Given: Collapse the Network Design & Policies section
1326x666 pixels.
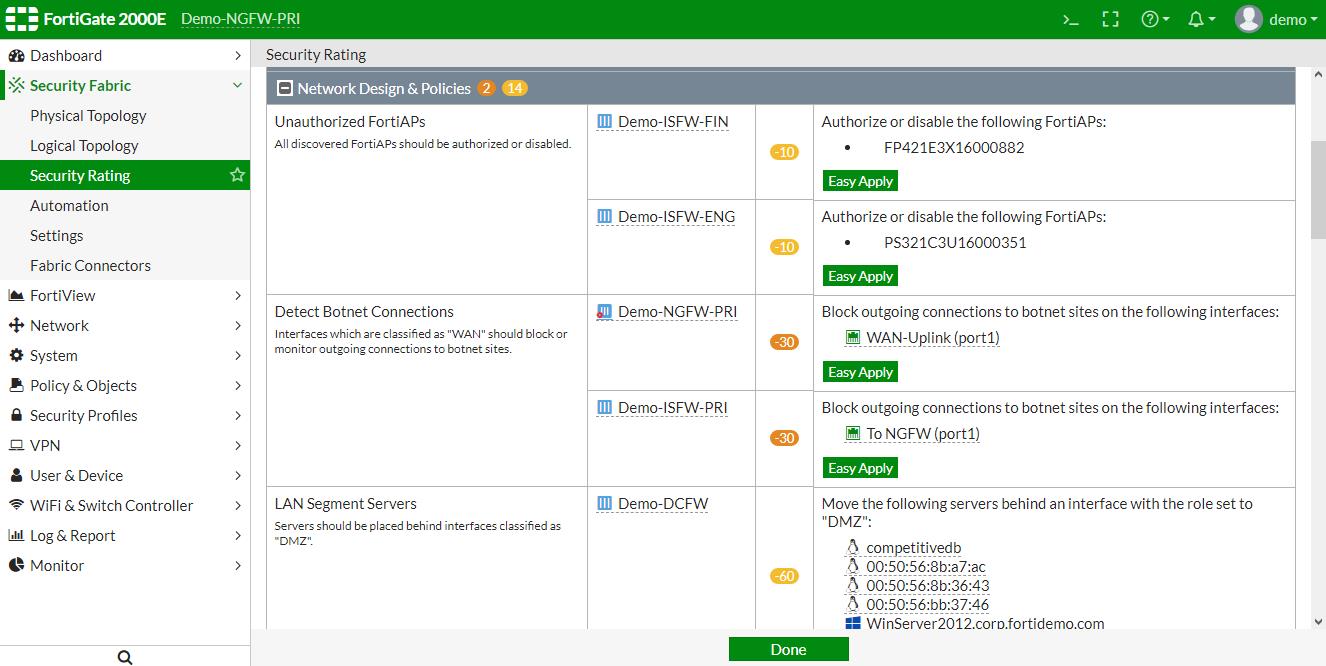Looking at the screenshot, I should point(285,89).
